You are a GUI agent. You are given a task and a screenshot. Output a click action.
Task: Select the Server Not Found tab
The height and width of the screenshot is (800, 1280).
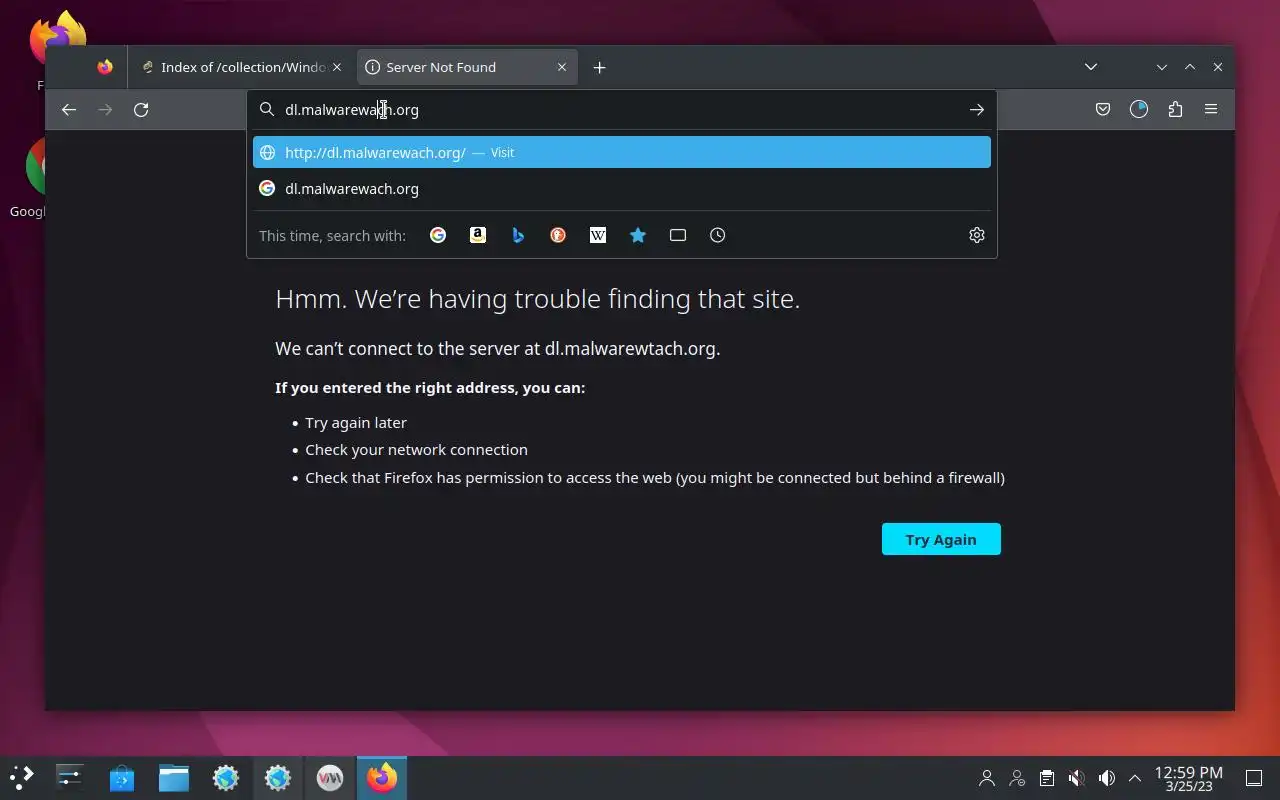467,67
